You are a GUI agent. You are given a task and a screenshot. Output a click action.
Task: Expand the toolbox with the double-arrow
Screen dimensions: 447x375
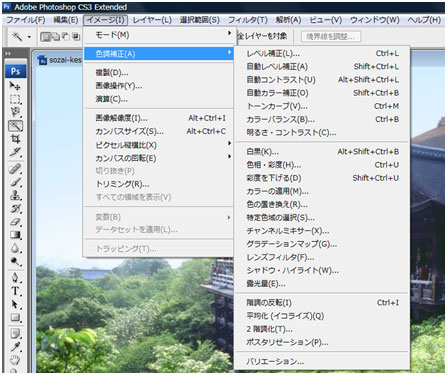pyautogui.click(x=8, y=53)
